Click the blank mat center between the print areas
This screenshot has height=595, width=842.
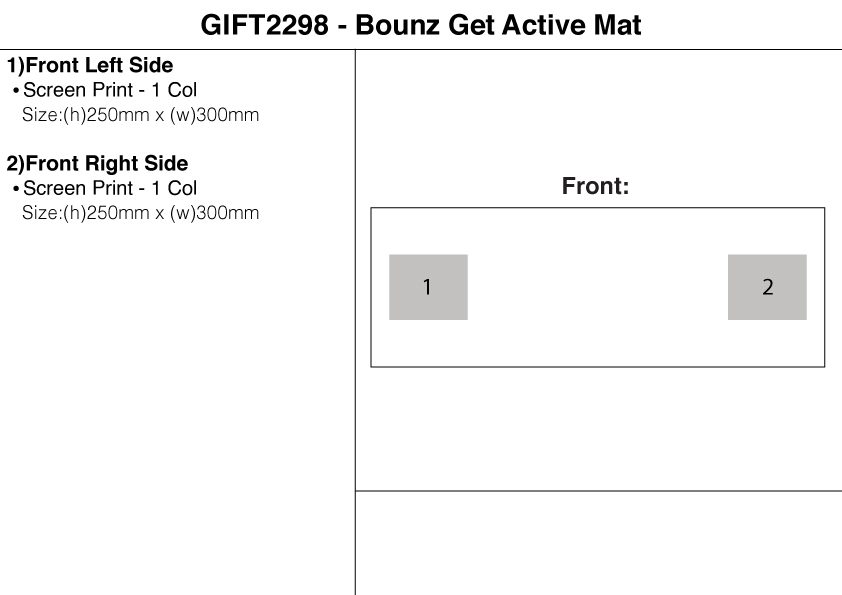(597, 287)
